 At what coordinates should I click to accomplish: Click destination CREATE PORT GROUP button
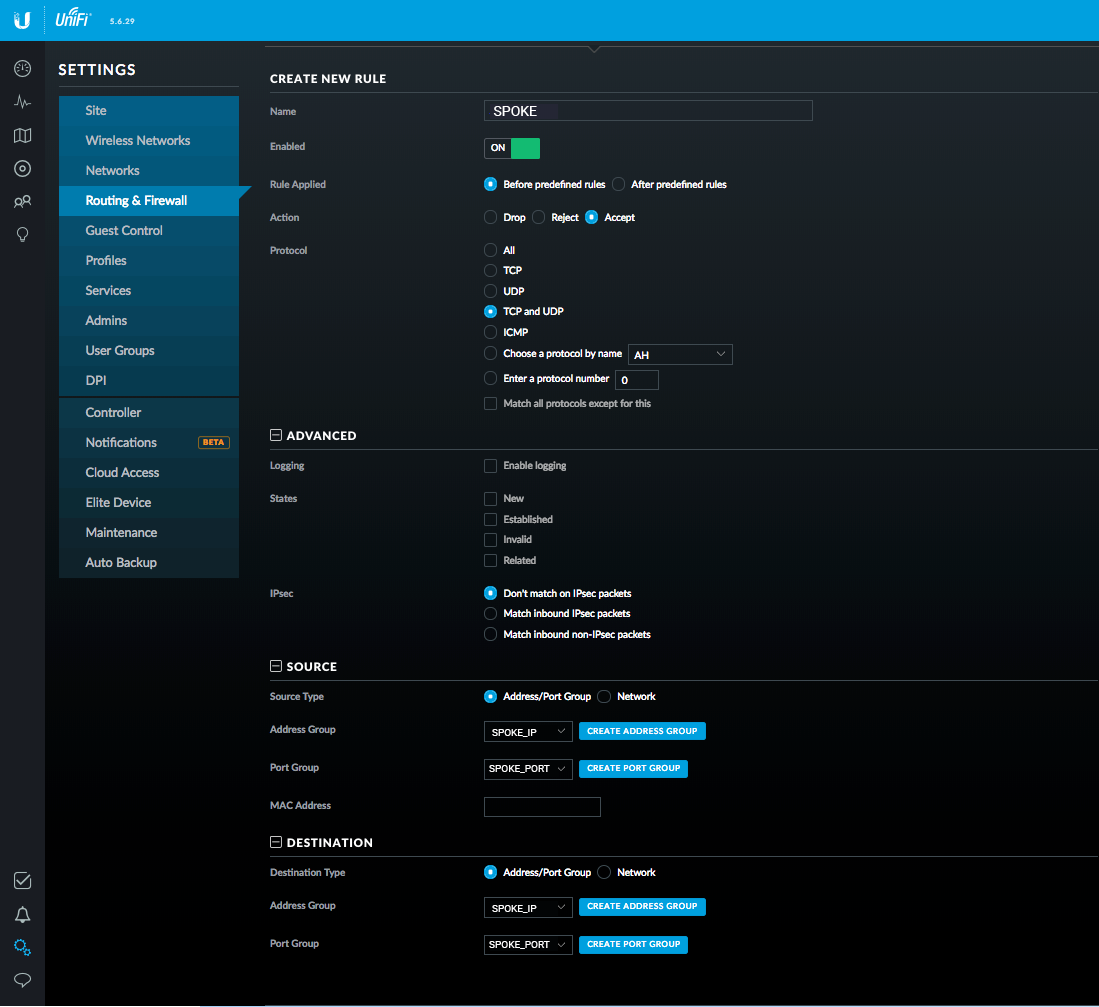tap(634, 945)
